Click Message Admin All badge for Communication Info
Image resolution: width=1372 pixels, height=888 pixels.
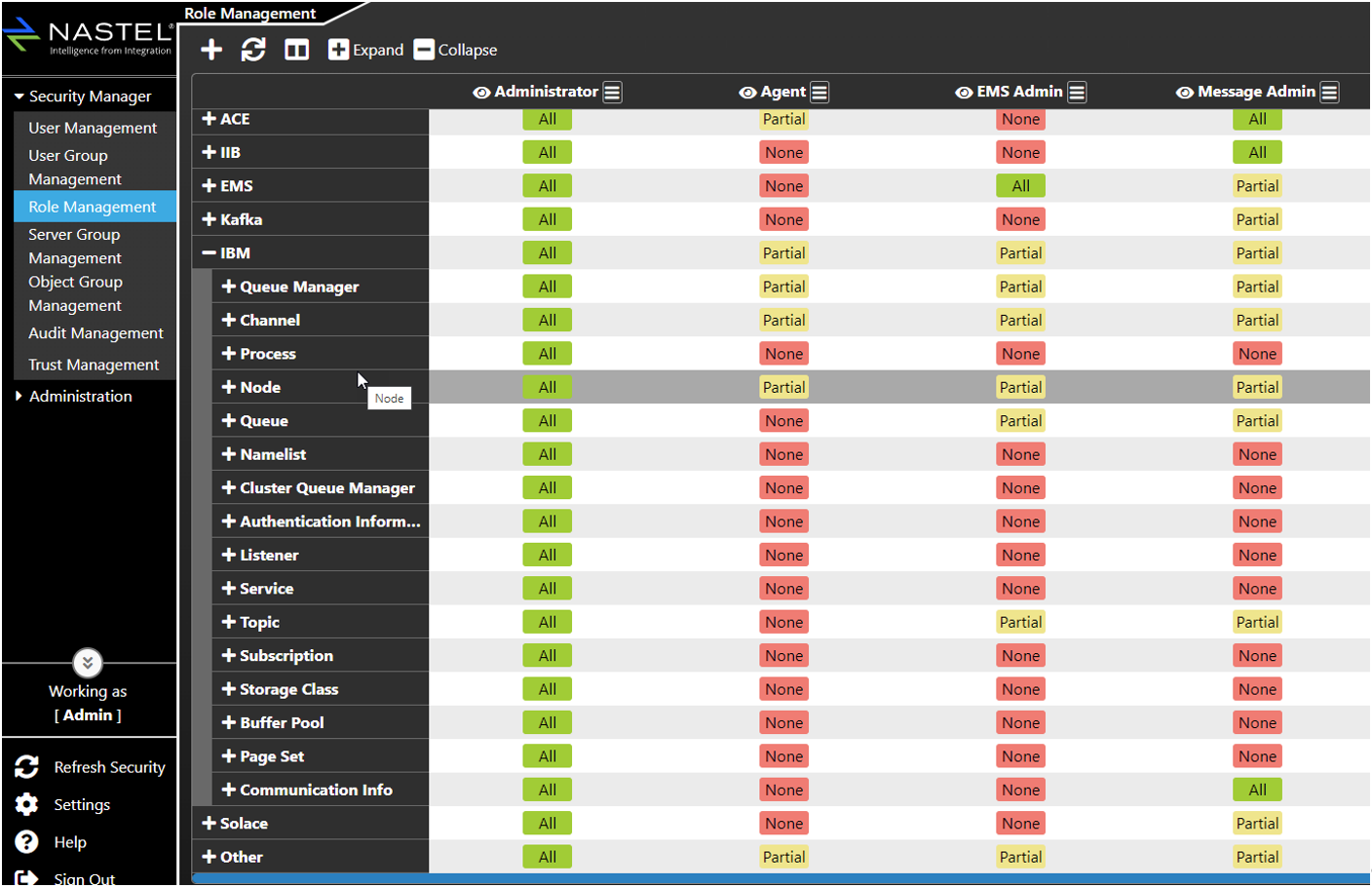tap(1258, 790)
